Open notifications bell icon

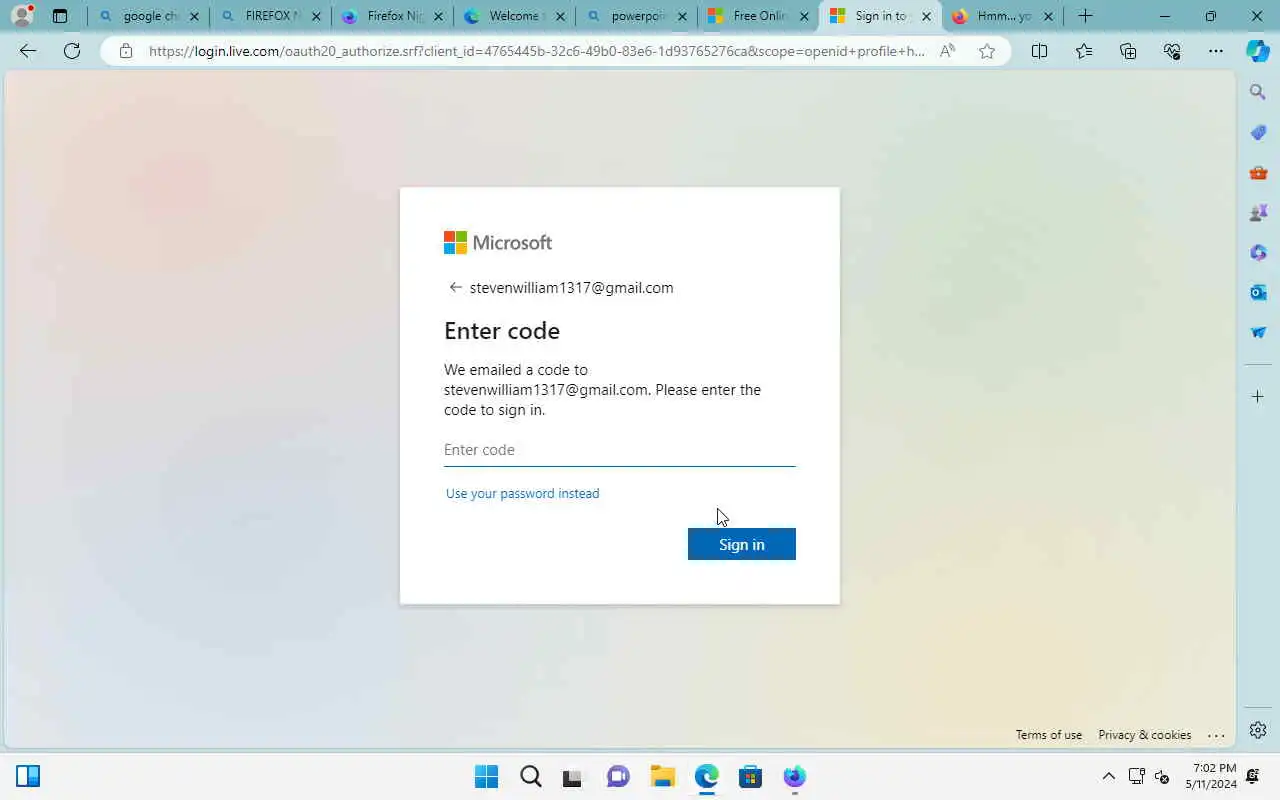[x=1253, y=776]
